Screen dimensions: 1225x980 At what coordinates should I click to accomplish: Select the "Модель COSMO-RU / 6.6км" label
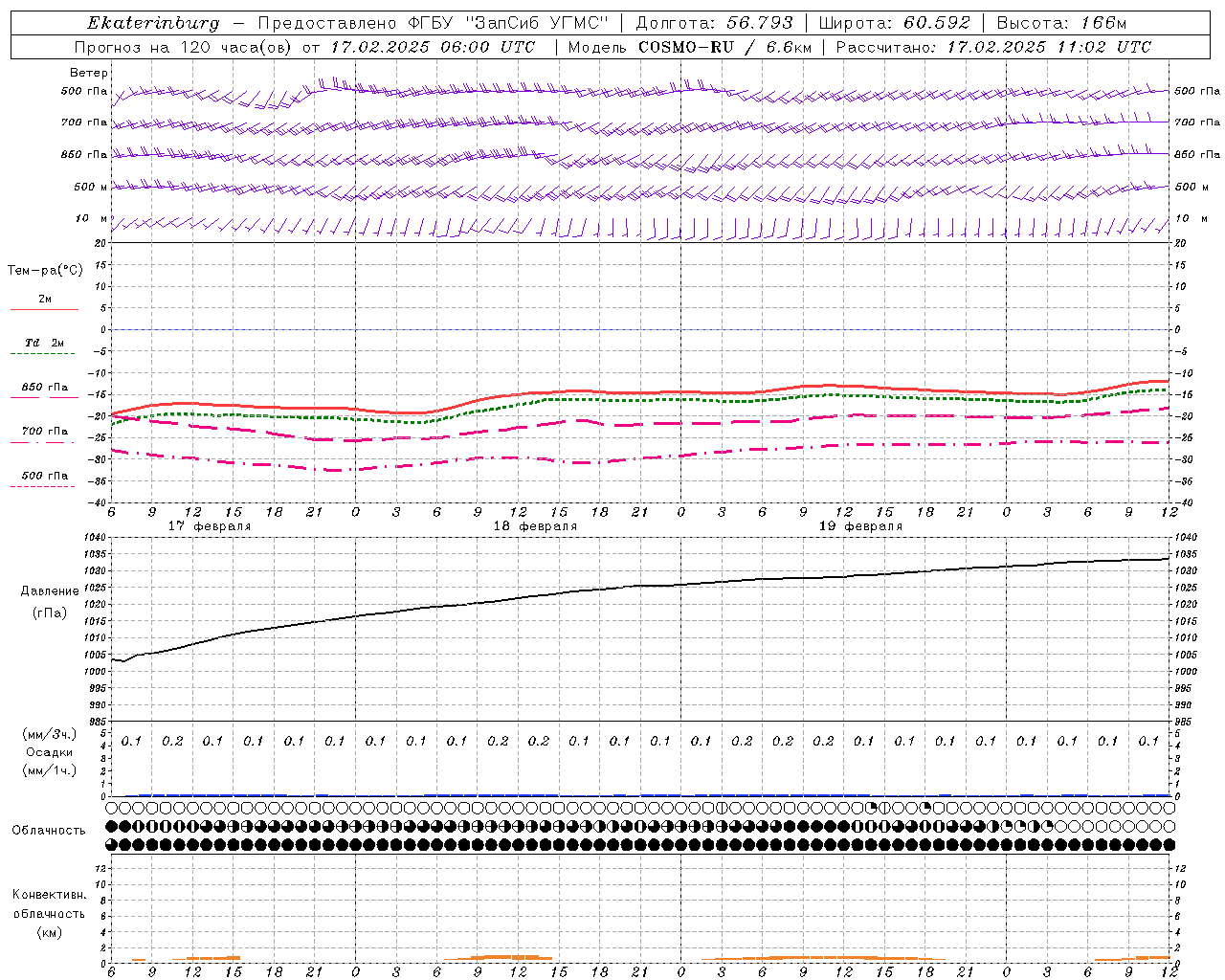pyautogui.click(x=689, y=47)
